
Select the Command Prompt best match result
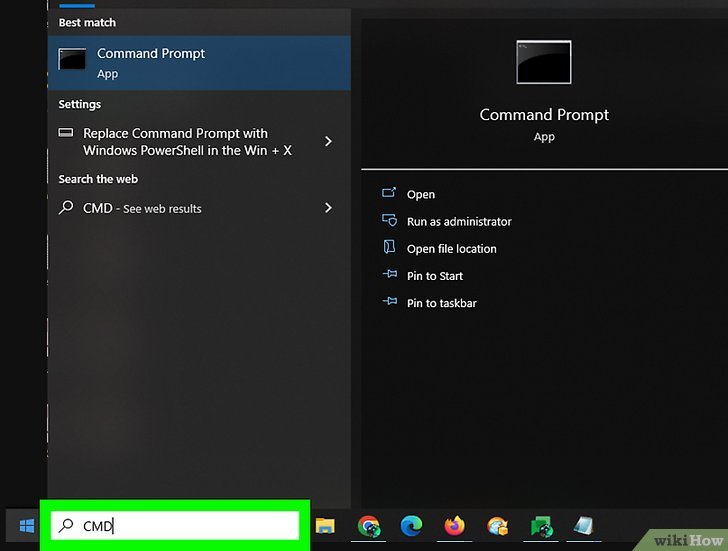(x=199, y=63)
